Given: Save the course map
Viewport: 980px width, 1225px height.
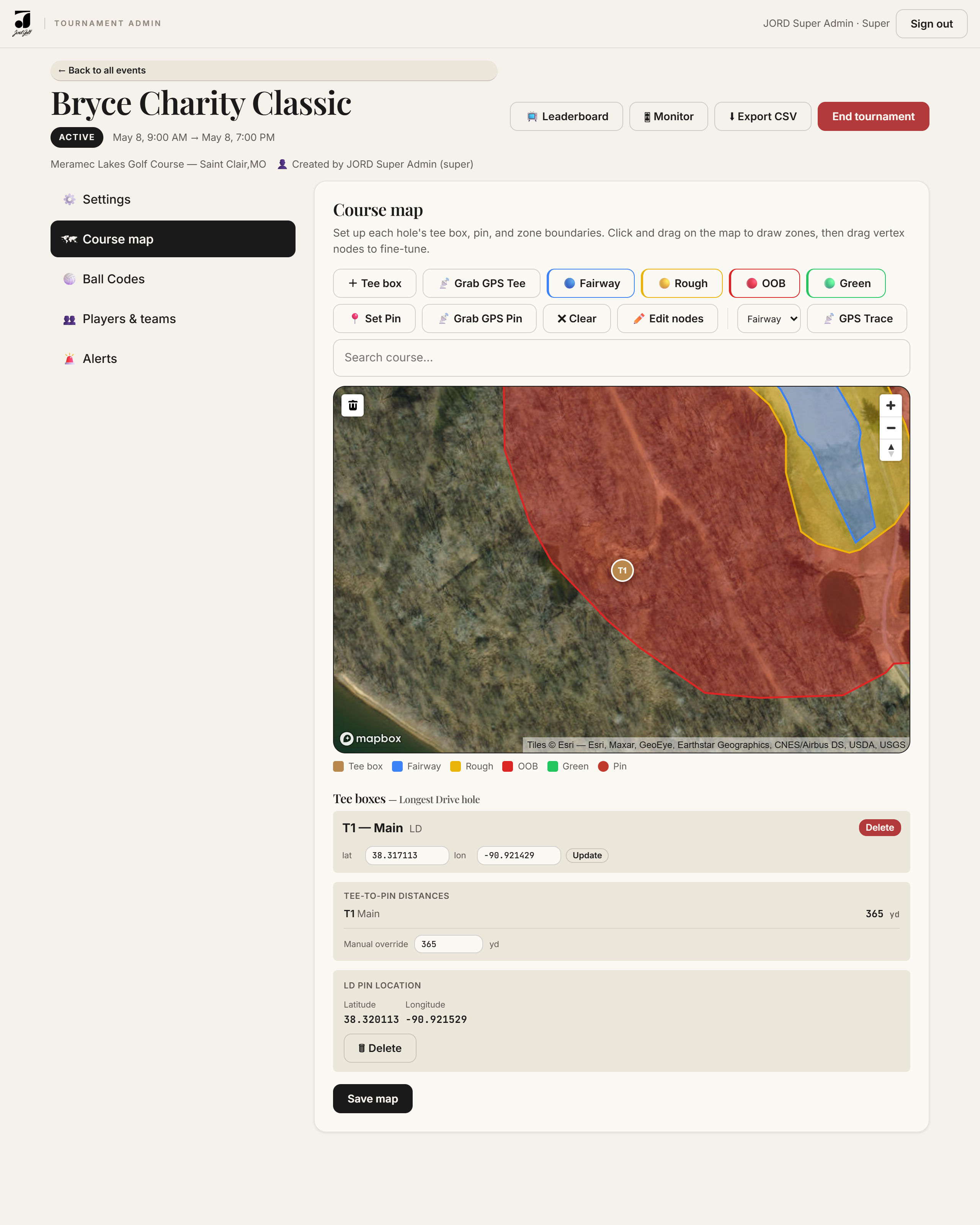Looking at the screenshot, I should click(373, 1099).
